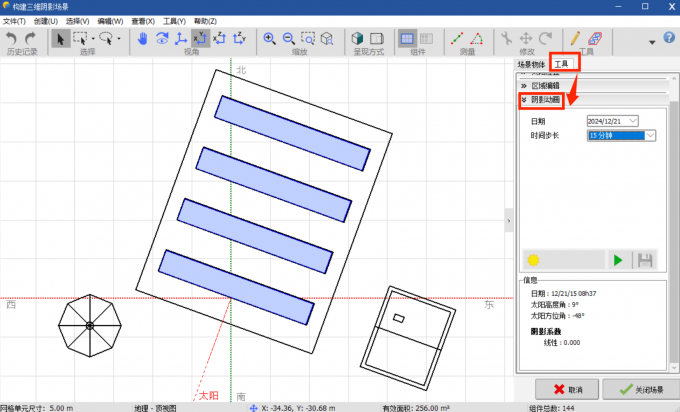Activate the orbit view eye icon
Viewport: 680px width, 412px height.
coord(161,38)
